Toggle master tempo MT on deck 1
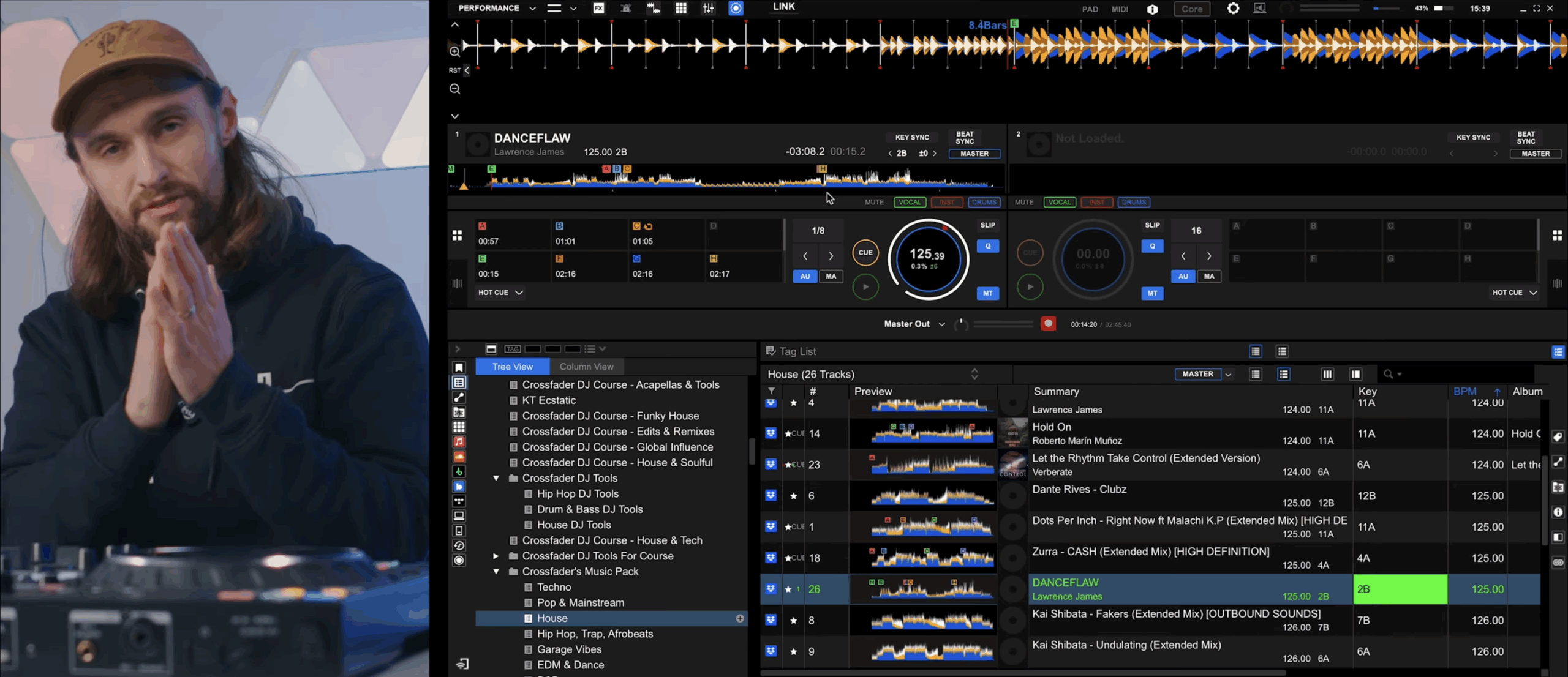 [x=987, y=293]
